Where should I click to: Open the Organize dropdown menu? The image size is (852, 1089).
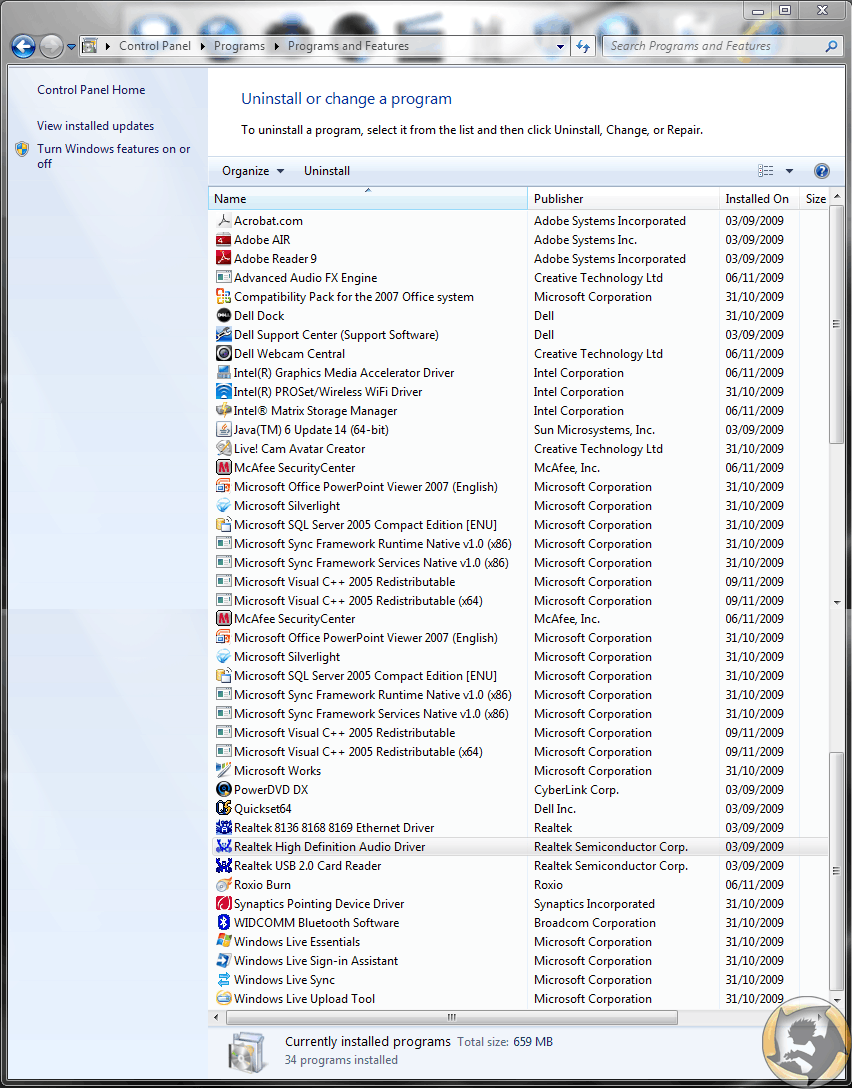(253, 171)
